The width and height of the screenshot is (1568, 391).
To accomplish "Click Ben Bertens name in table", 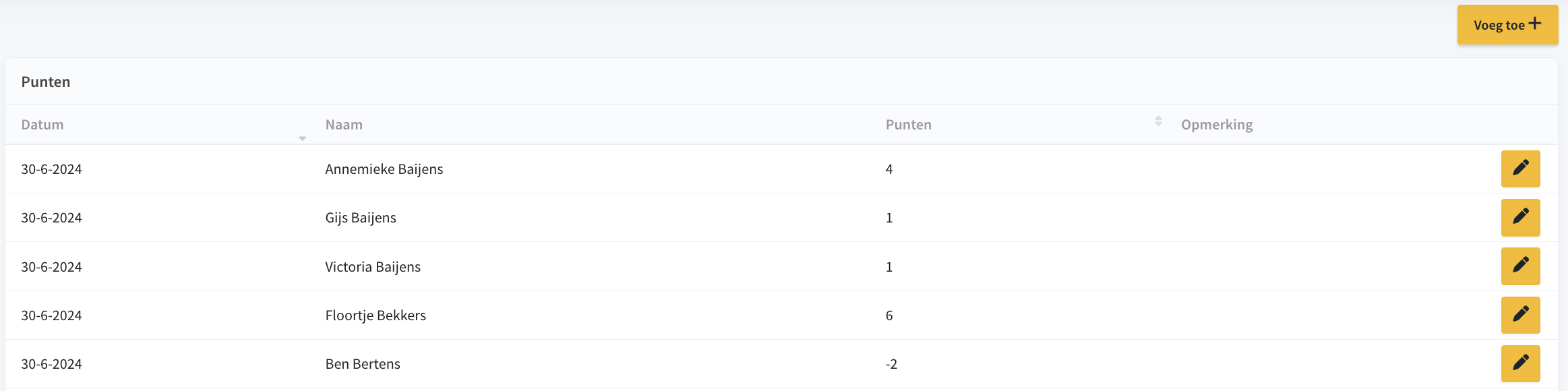I will coord(363,364).
